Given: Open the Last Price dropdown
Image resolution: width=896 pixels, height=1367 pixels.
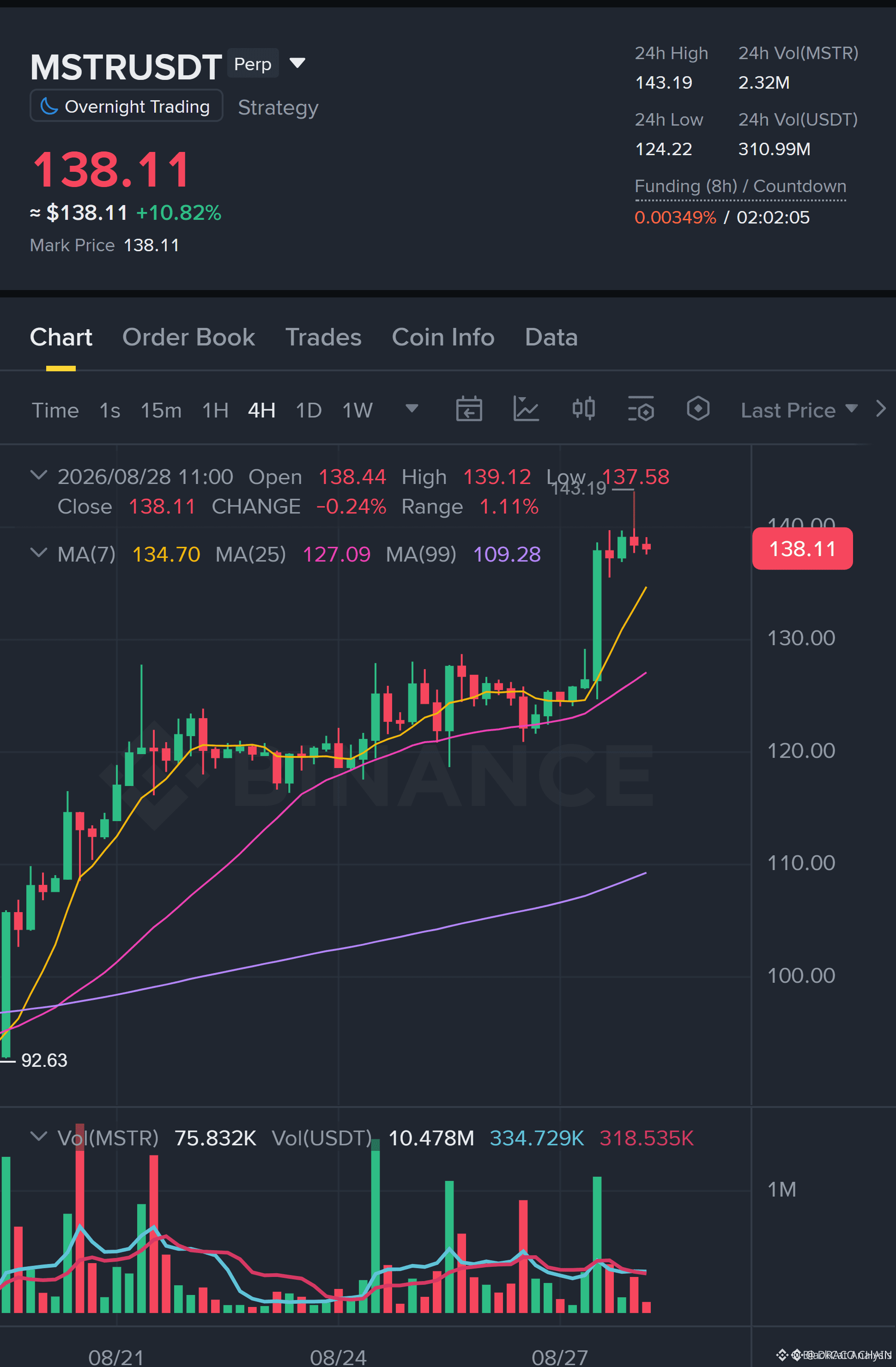Looking at the screenshot, I should point(799,410).
